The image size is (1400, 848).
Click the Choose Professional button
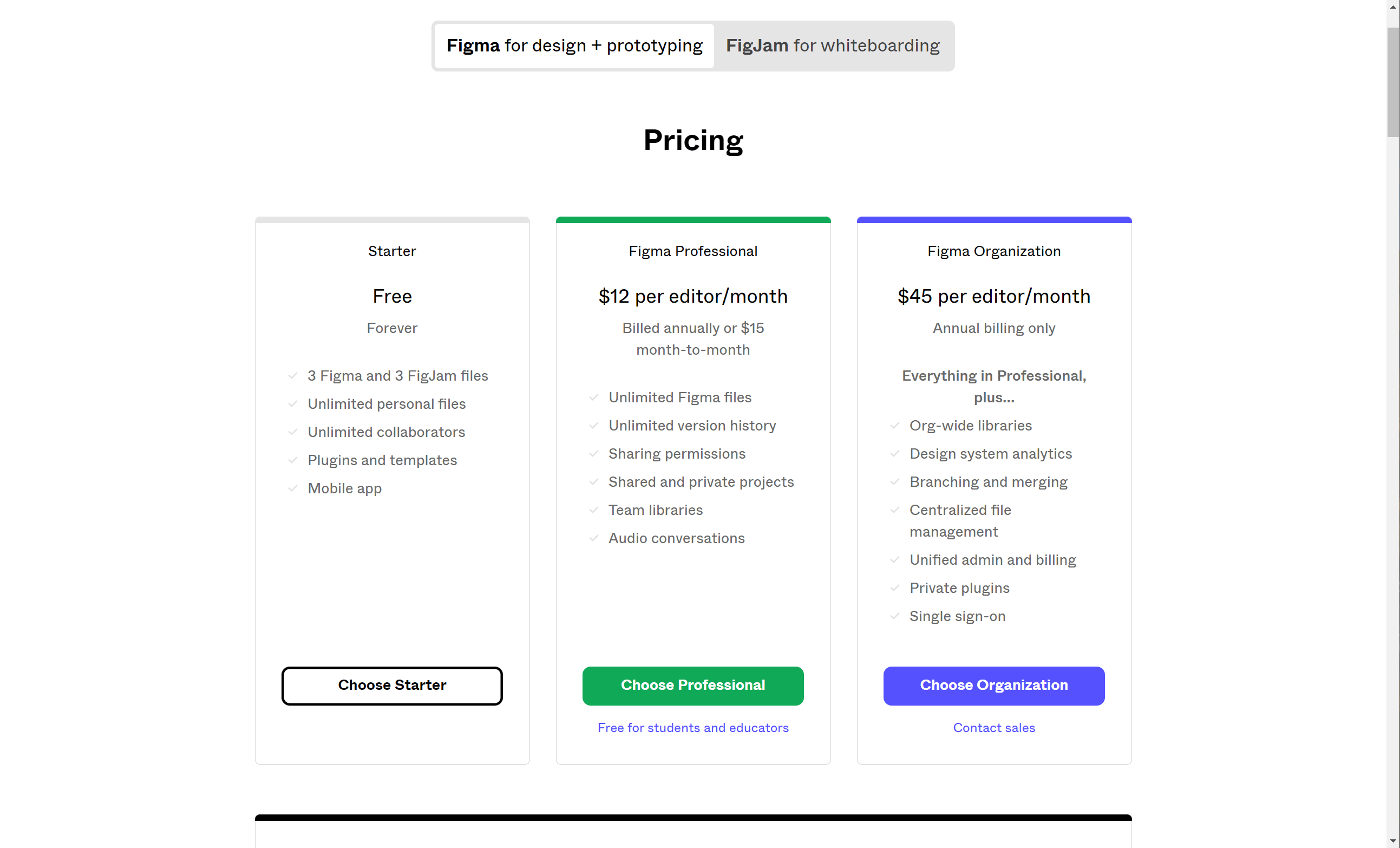tap(692, 686)
